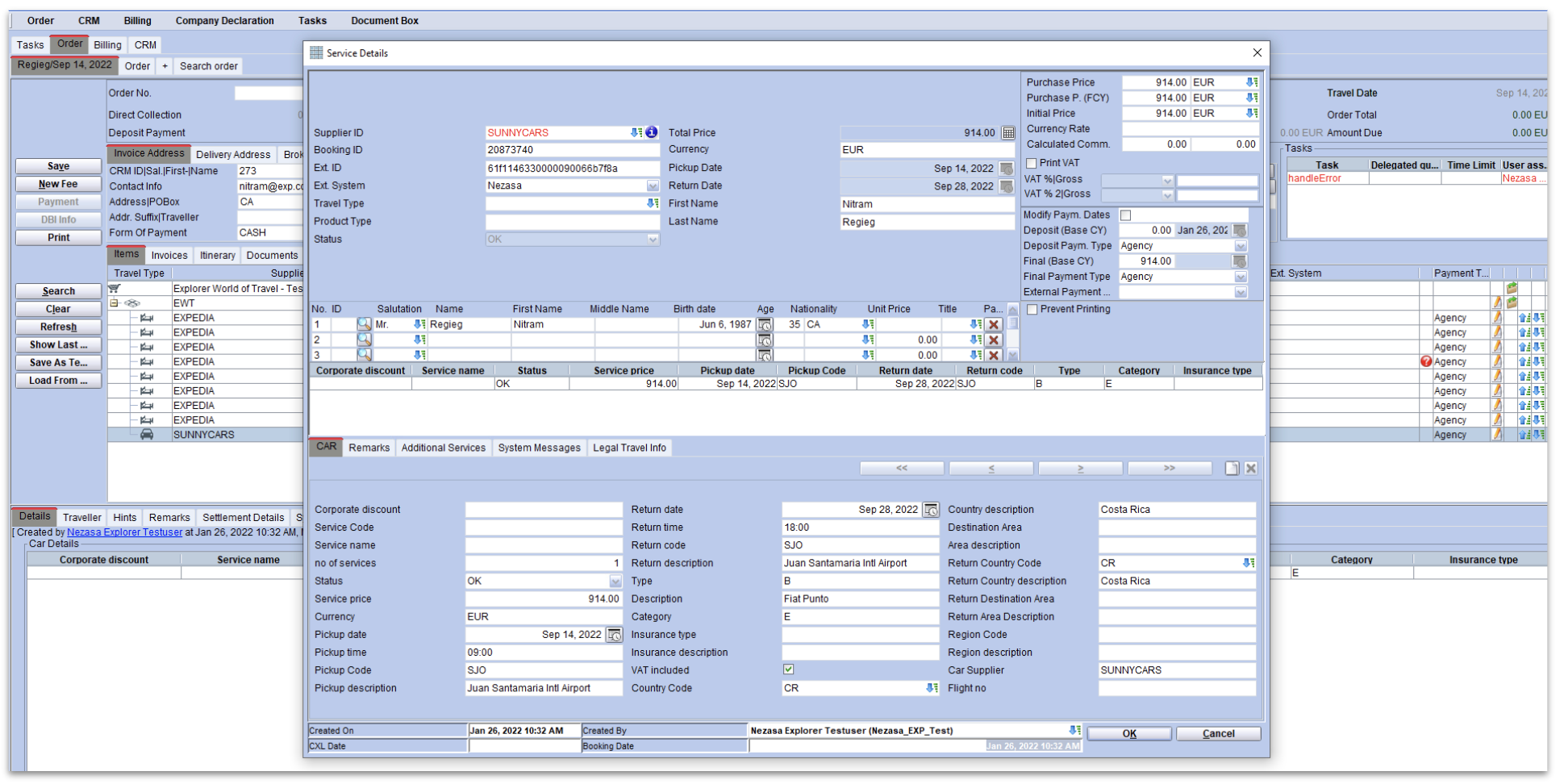Screen dimensions: 1560x784
Task: Open the Nezasa Explorer Testuser link
Action: pyautogui.click(x=125, y=532)
